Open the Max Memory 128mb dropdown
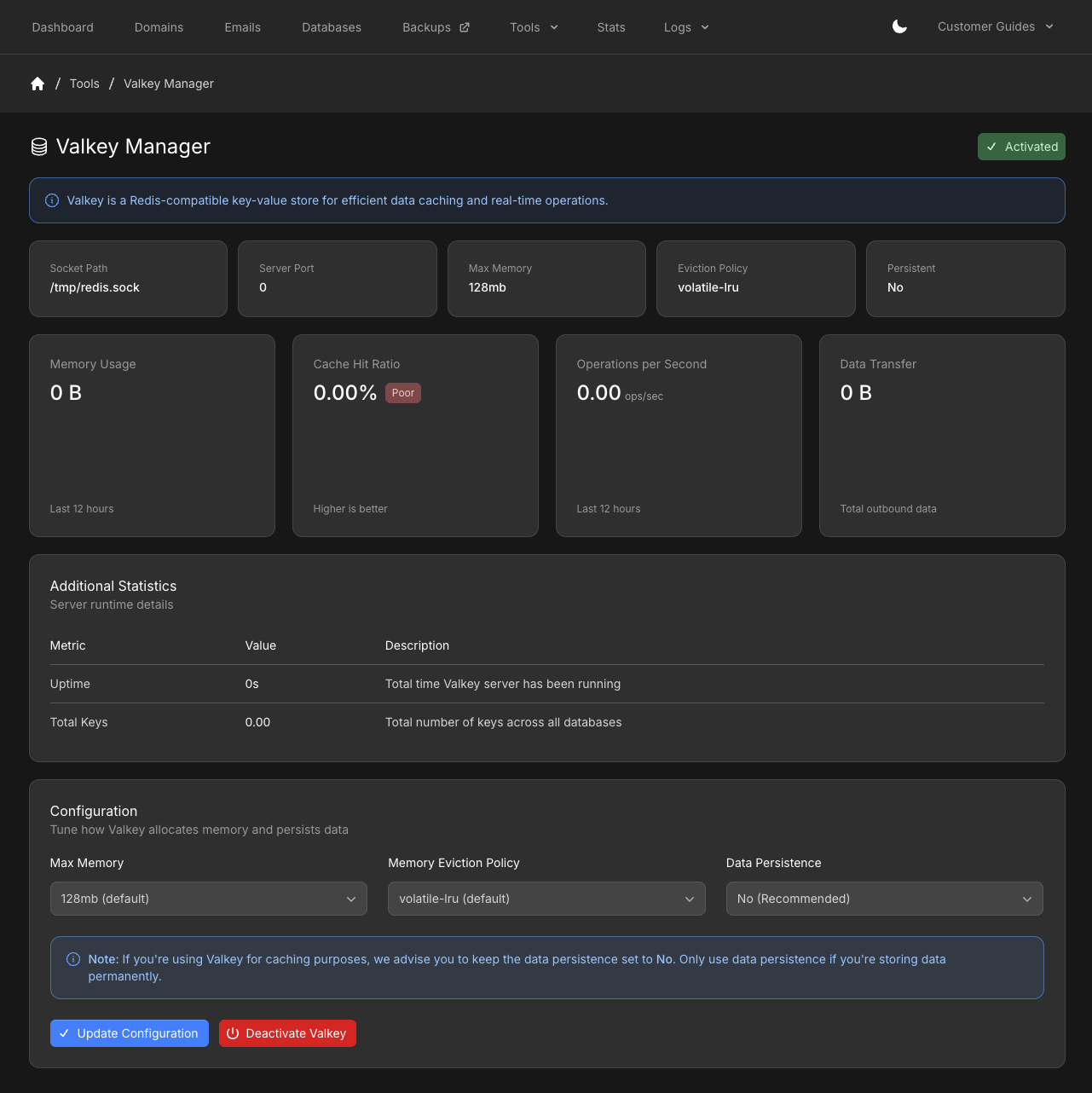The image size is (1092, 1093). click(209, 899)
